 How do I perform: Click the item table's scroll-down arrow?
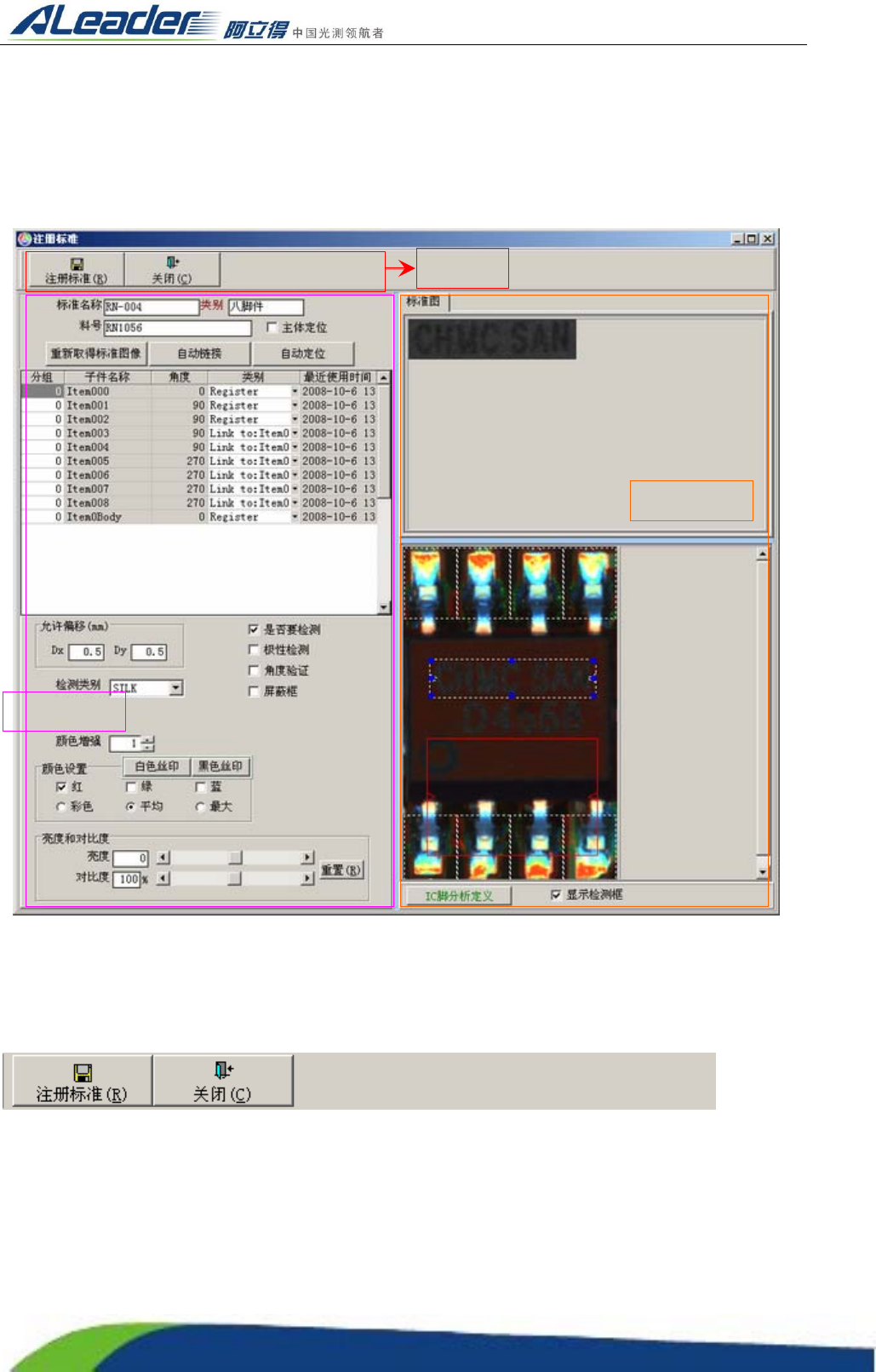[x=384, y=607]
